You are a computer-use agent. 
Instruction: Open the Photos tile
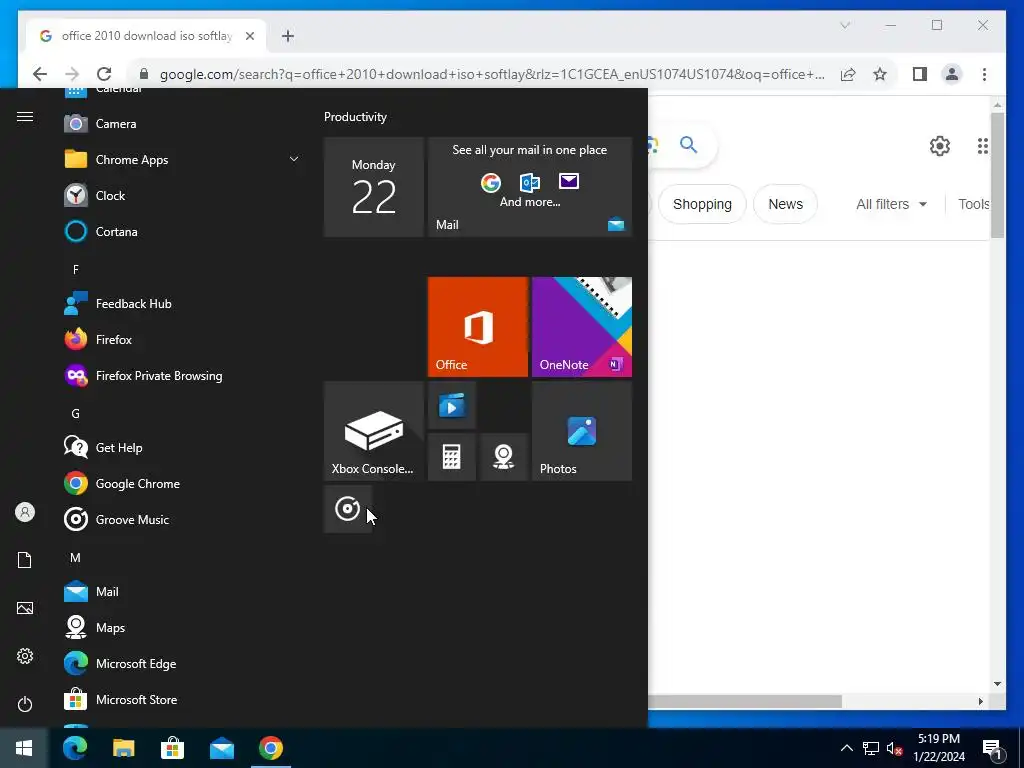pyautogui.click(x=582, y=431)
